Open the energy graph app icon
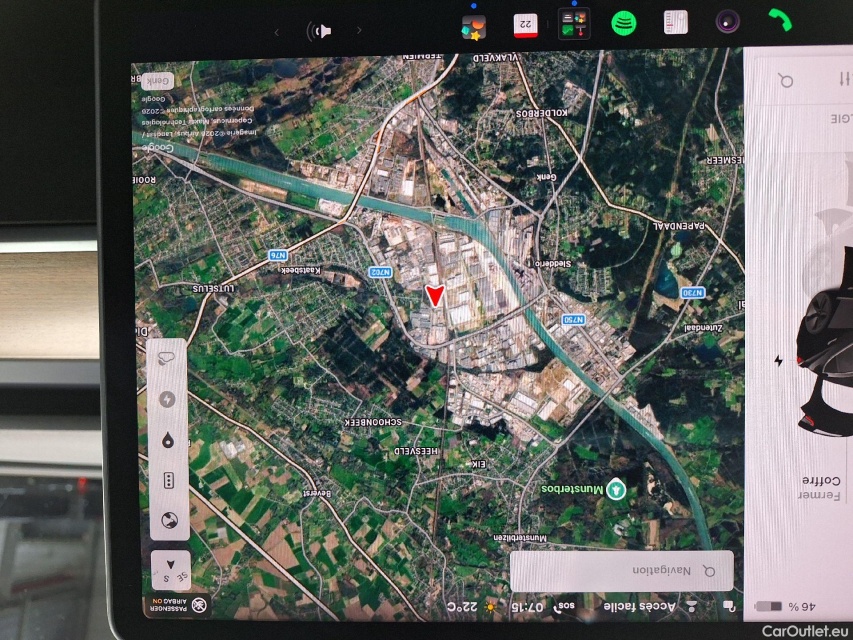This screenshot has width=853, height=640. pyautogui.click(x=676, y=22)
